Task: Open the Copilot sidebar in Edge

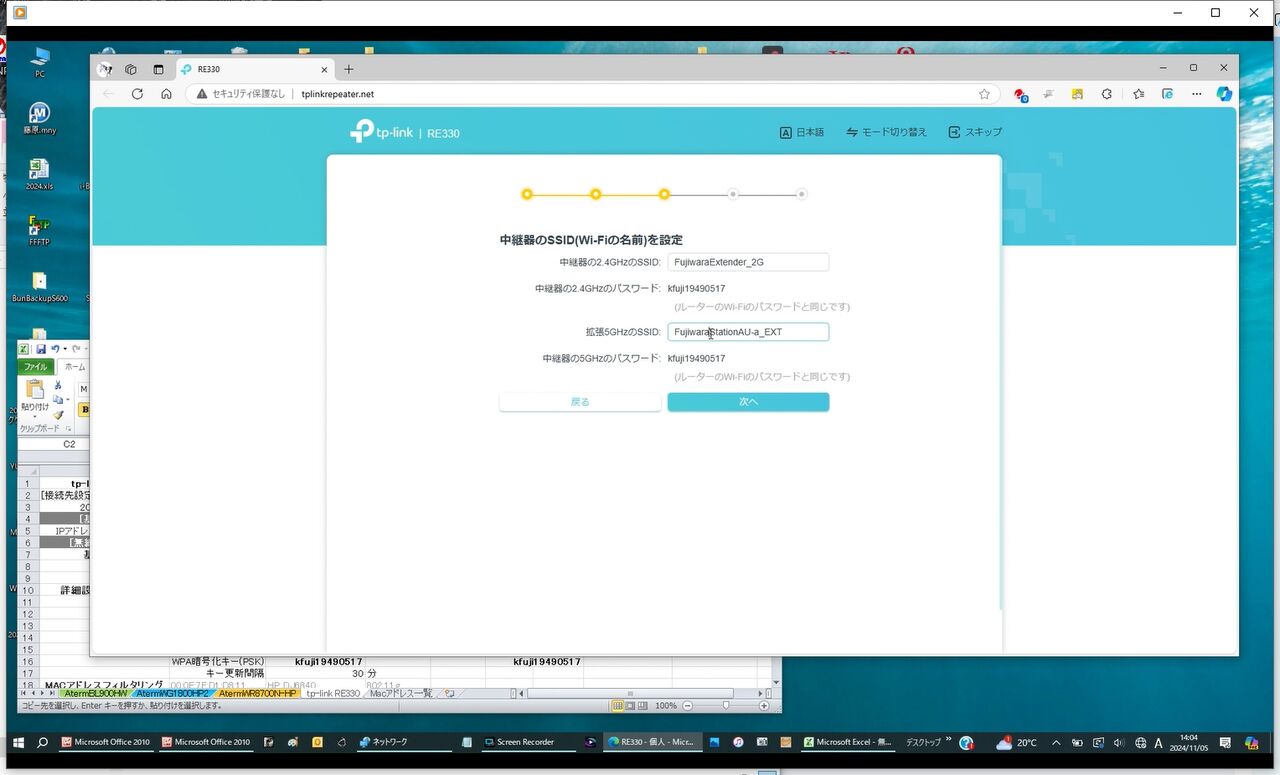Action: [1224, 94]
